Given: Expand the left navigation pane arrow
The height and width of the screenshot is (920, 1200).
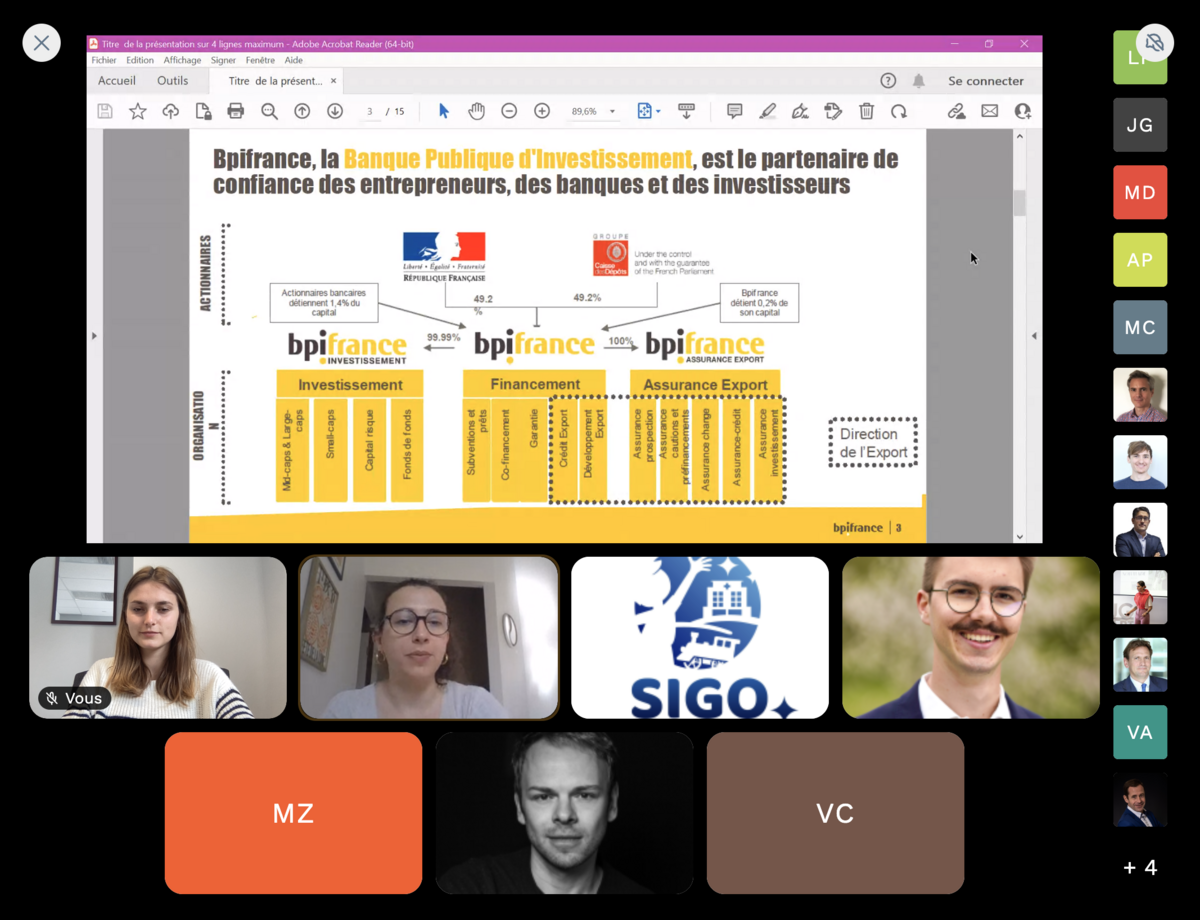Looking at the screenshot, I should pos(95,336).
